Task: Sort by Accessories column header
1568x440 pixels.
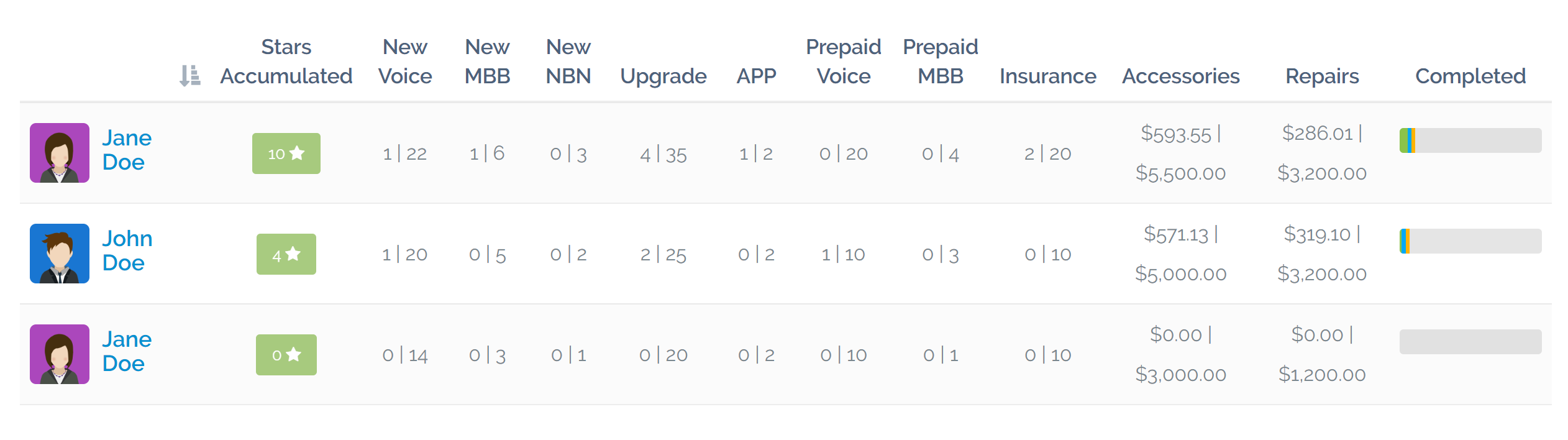Action: [x=1181, y=76]
